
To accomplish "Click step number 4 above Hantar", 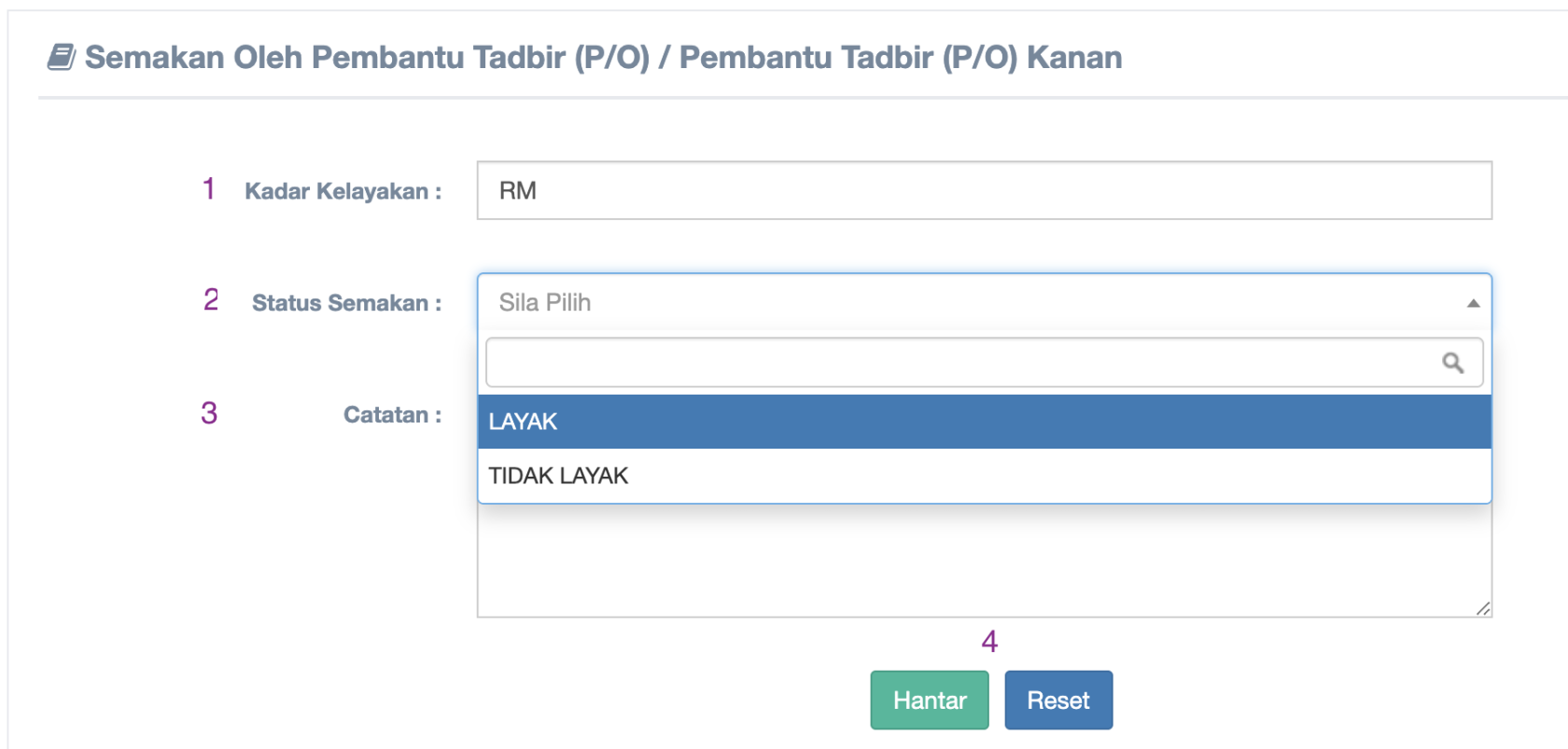I will click(989, 642).
